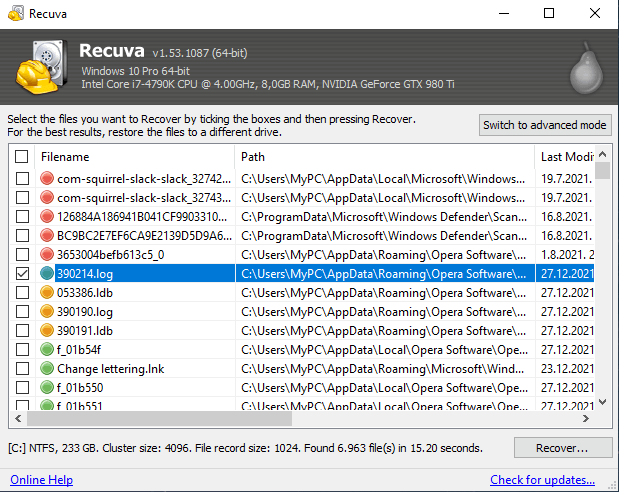Click orange status dot for 053386.ldb
The height and width of the screenshot is (492, 619).
point(47,292)
